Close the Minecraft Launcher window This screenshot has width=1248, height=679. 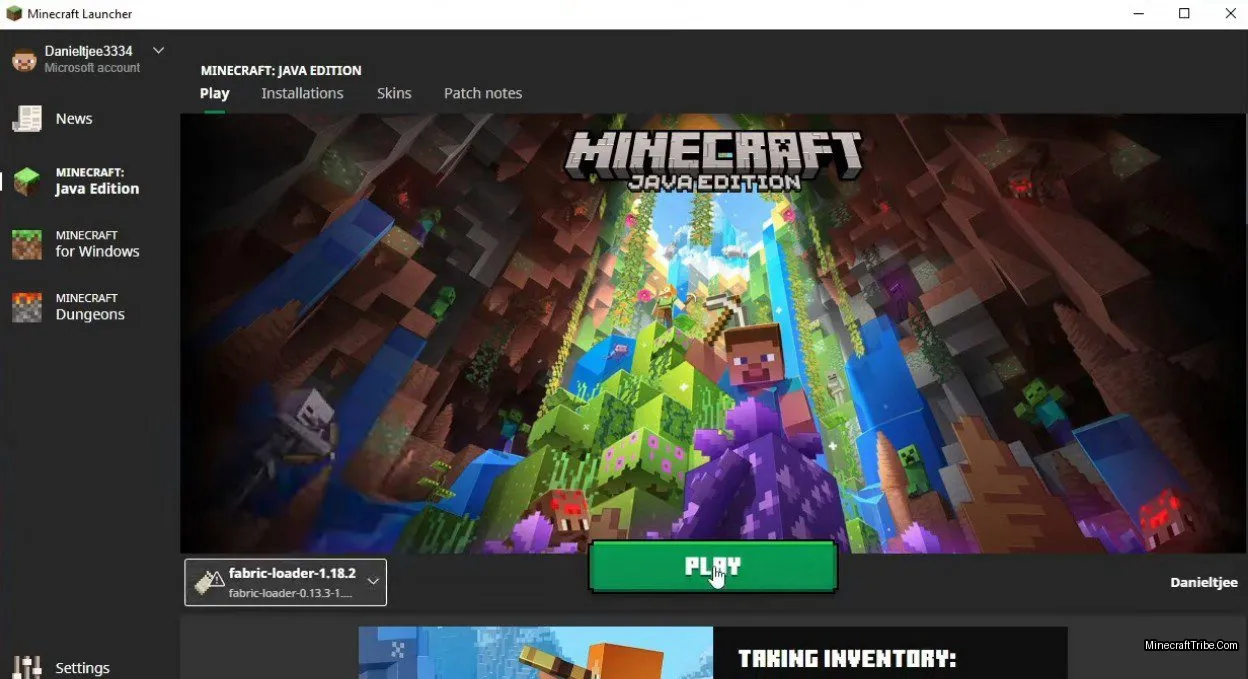click(x=1230, y=14)
